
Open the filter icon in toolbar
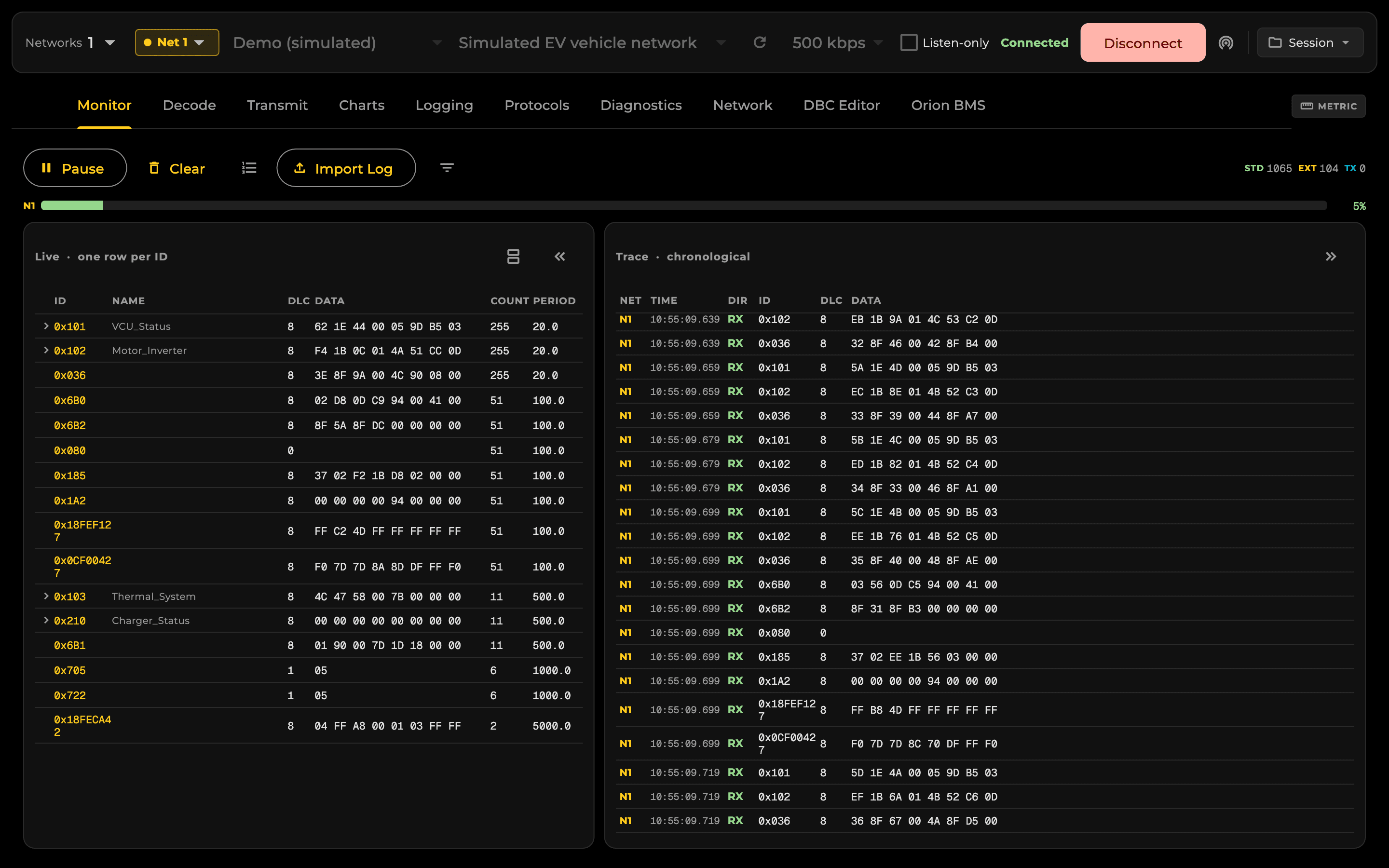447,168
